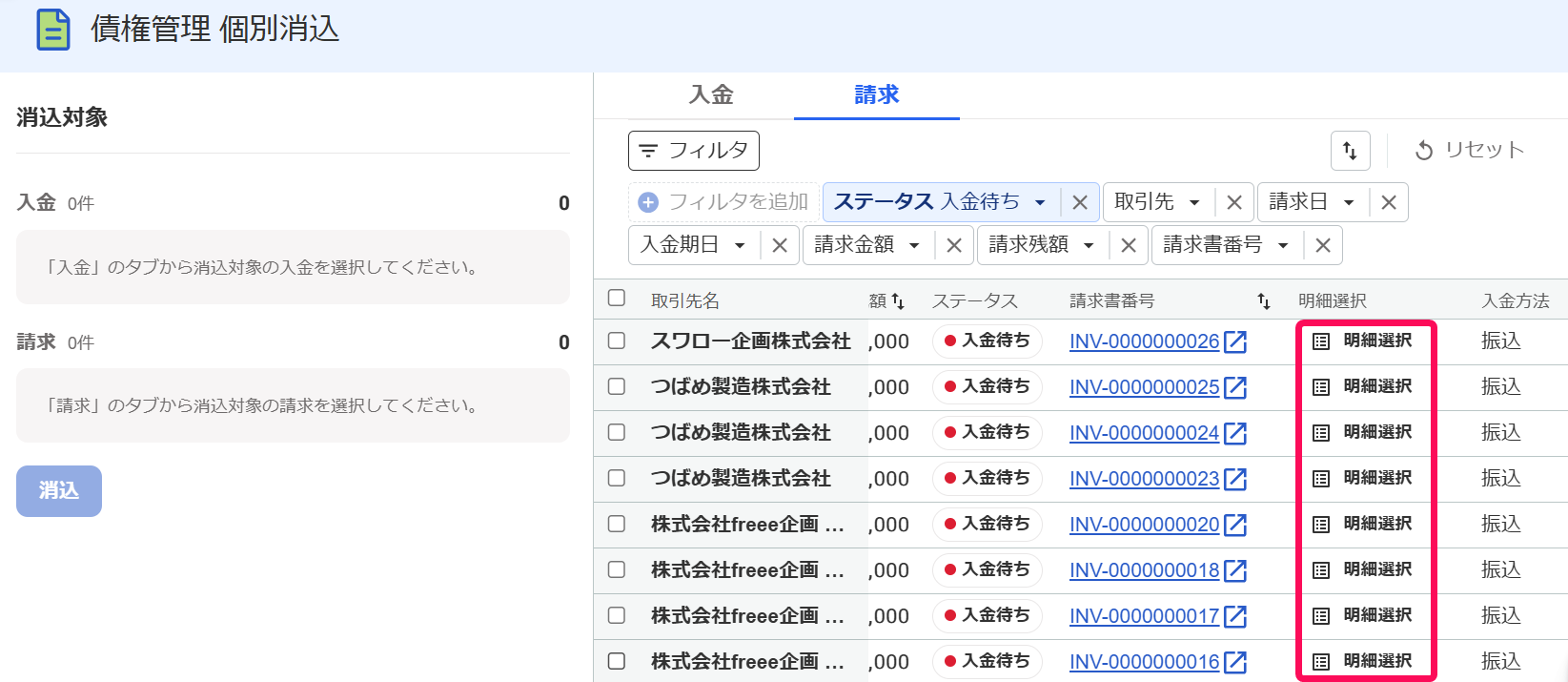Check the INV-0000000017 row checkbox
Image resolution: width=1568 pixels, height=682 pixels.
[617, 615]
